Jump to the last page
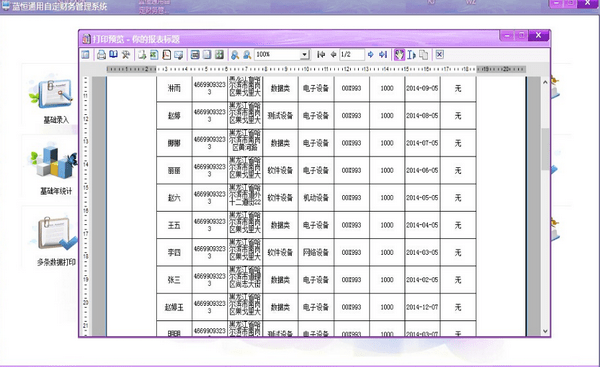The height and width of the screenshot is (367, 600). (383, 55)
